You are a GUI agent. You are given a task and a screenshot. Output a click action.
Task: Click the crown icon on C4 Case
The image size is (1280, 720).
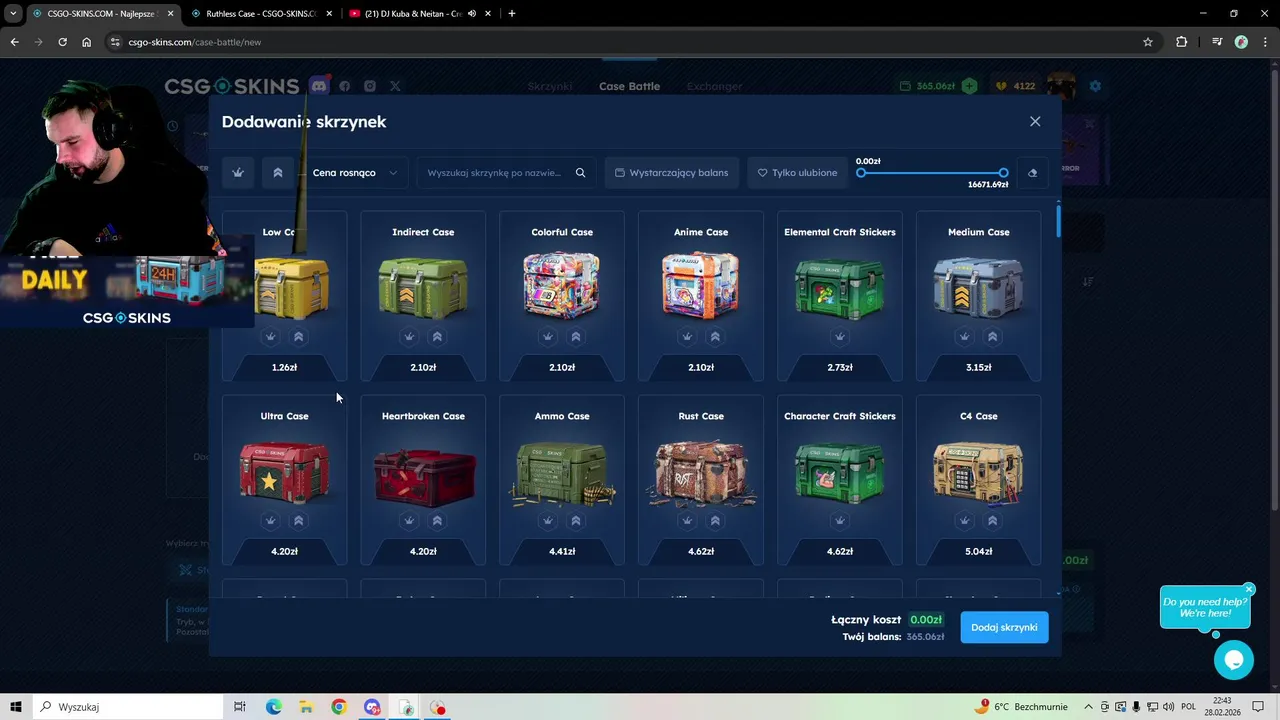(965, 521)
